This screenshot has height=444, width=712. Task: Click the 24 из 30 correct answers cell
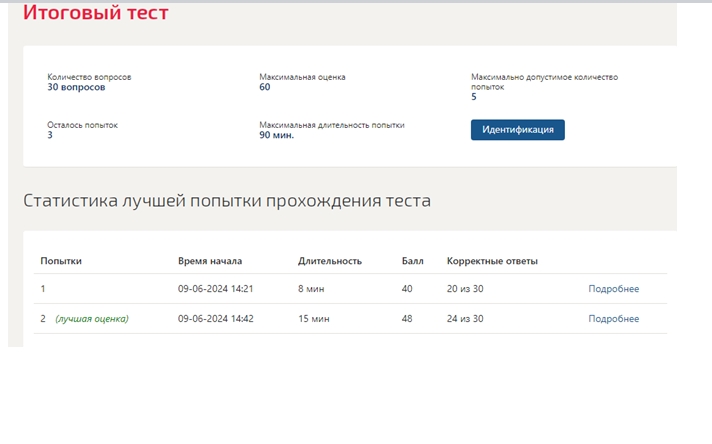point(465,319)
